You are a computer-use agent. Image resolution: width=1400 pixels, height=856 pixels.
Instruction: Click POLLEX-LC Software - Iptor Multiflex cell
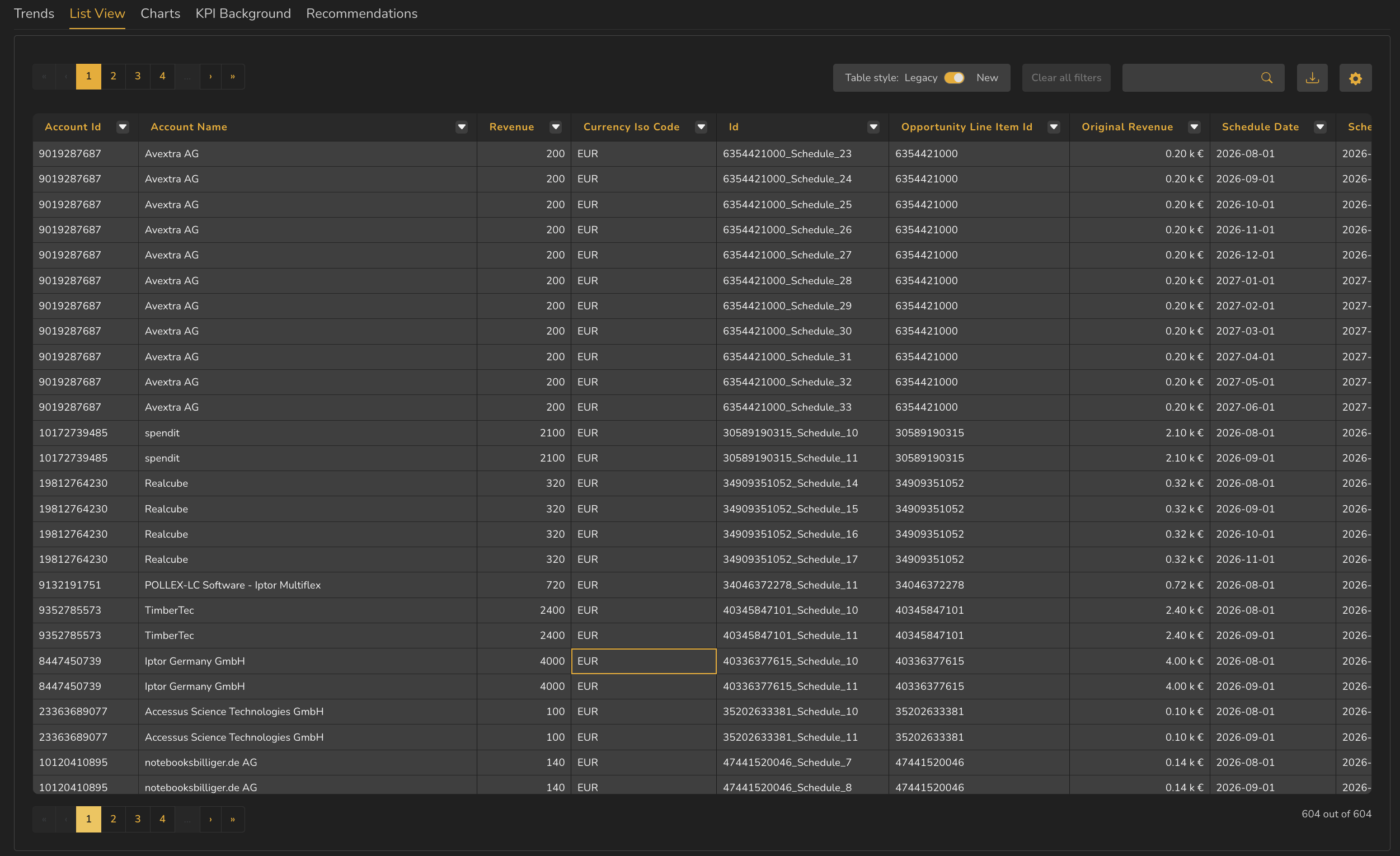(x=307, y=585)
